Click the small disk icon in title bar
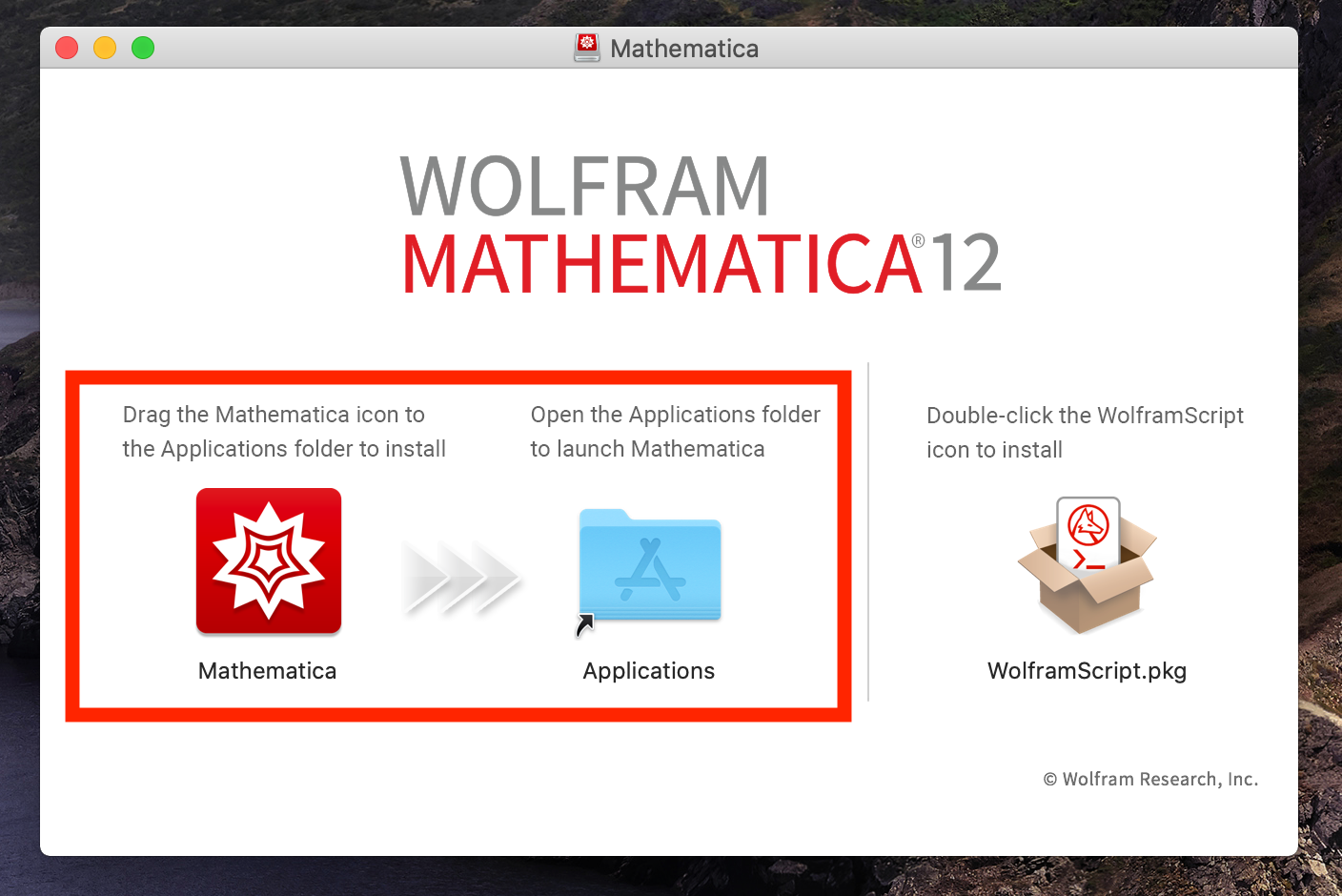 click(587, 48)
